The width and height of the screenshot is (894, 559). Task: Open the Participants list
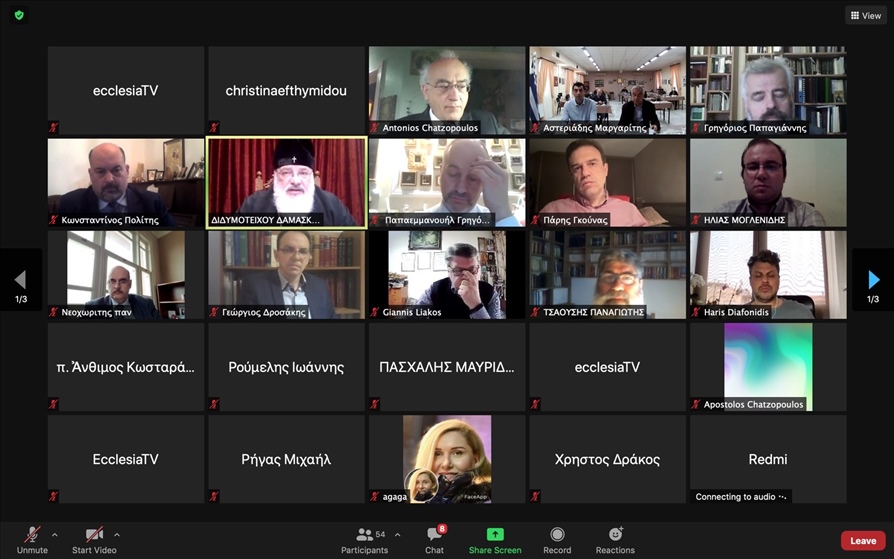pyautogui.click(x=365, y=538)
